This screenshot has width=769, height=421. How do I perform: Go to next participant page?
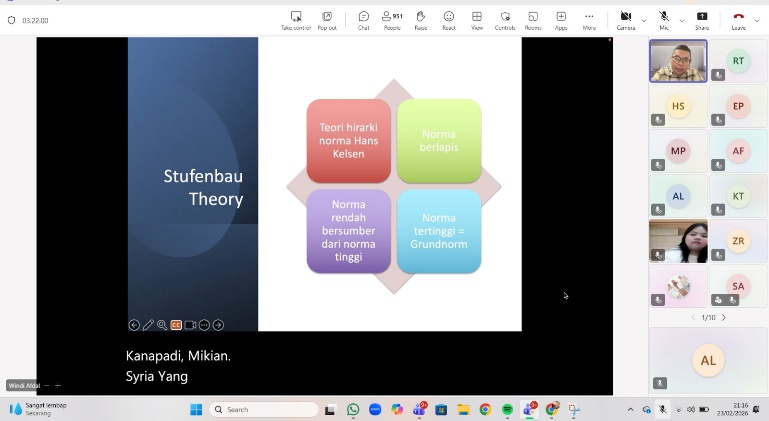(724, 318)
